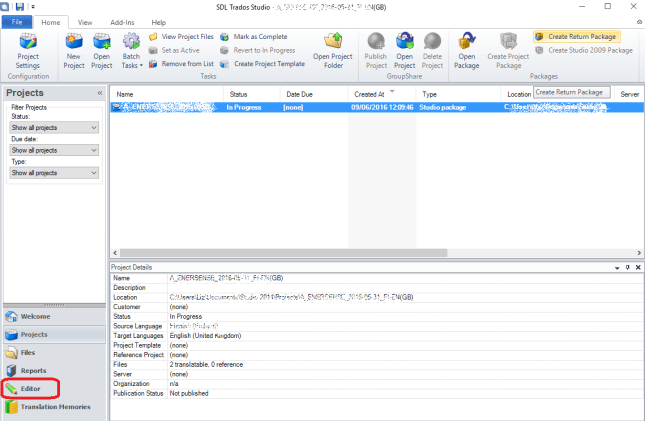Click the Publish Project icon
Viewport: 645px width, 421px height.
point(377,49)
